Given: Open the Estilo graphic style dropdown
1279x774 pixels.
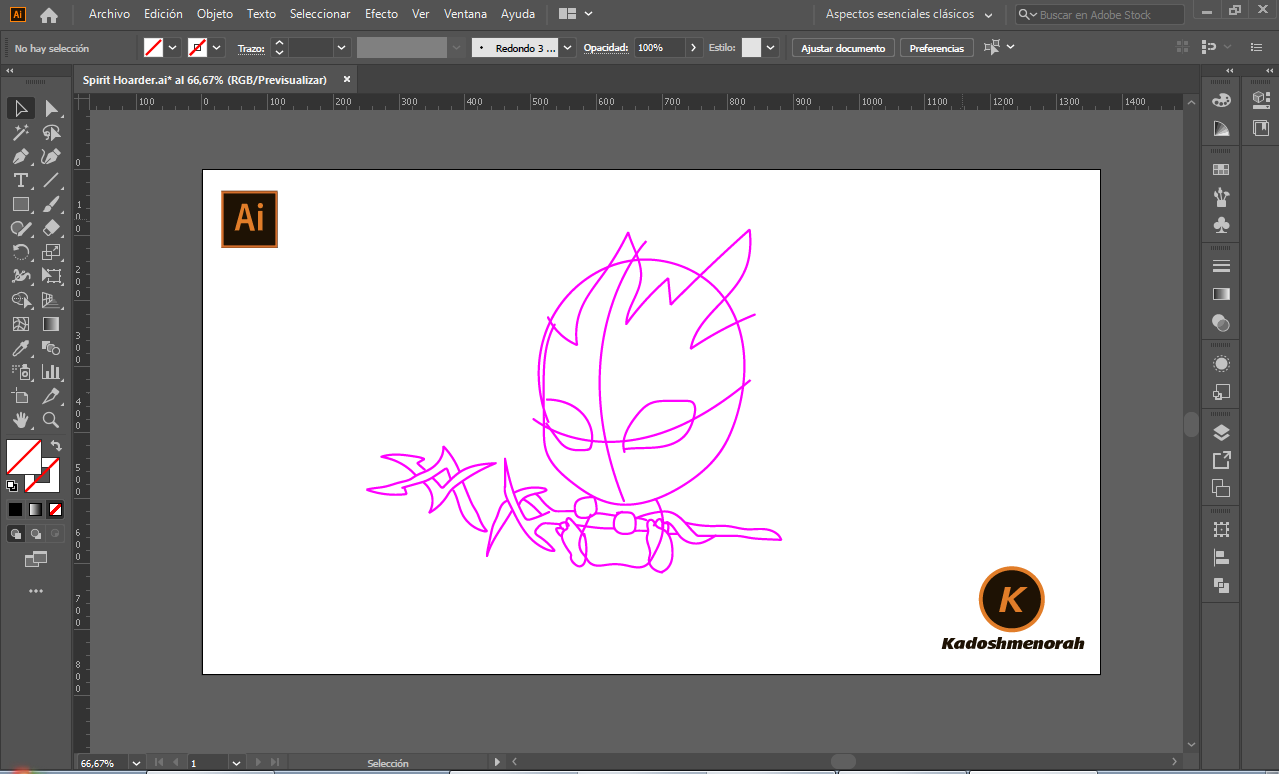Looking at the screenshot, I should click(x=772, y=47).
